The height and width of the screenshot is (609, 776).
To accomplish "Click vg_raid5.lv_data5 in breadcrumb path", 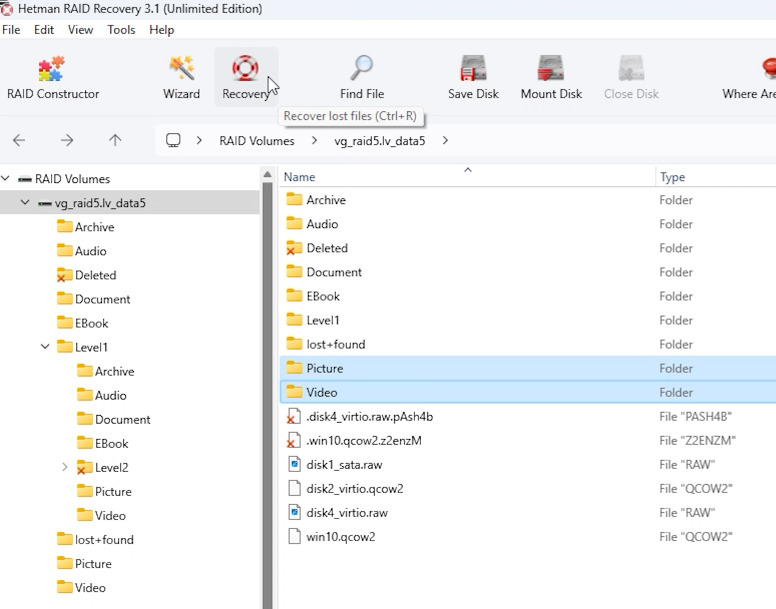I will pos(380,141).
